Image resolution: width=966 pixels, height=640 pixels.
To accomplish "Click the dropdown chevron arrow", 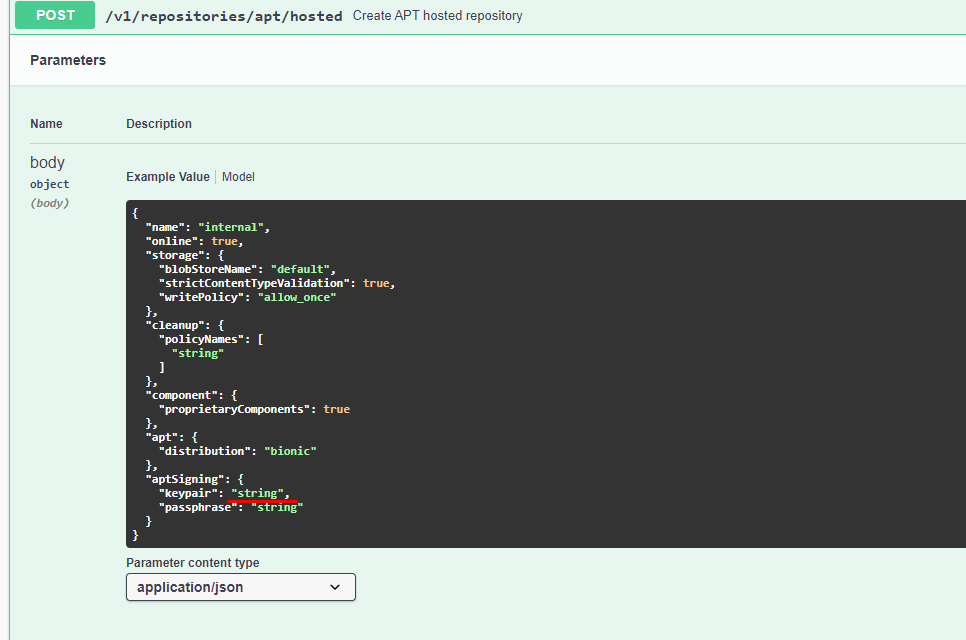I will [335, 587].
